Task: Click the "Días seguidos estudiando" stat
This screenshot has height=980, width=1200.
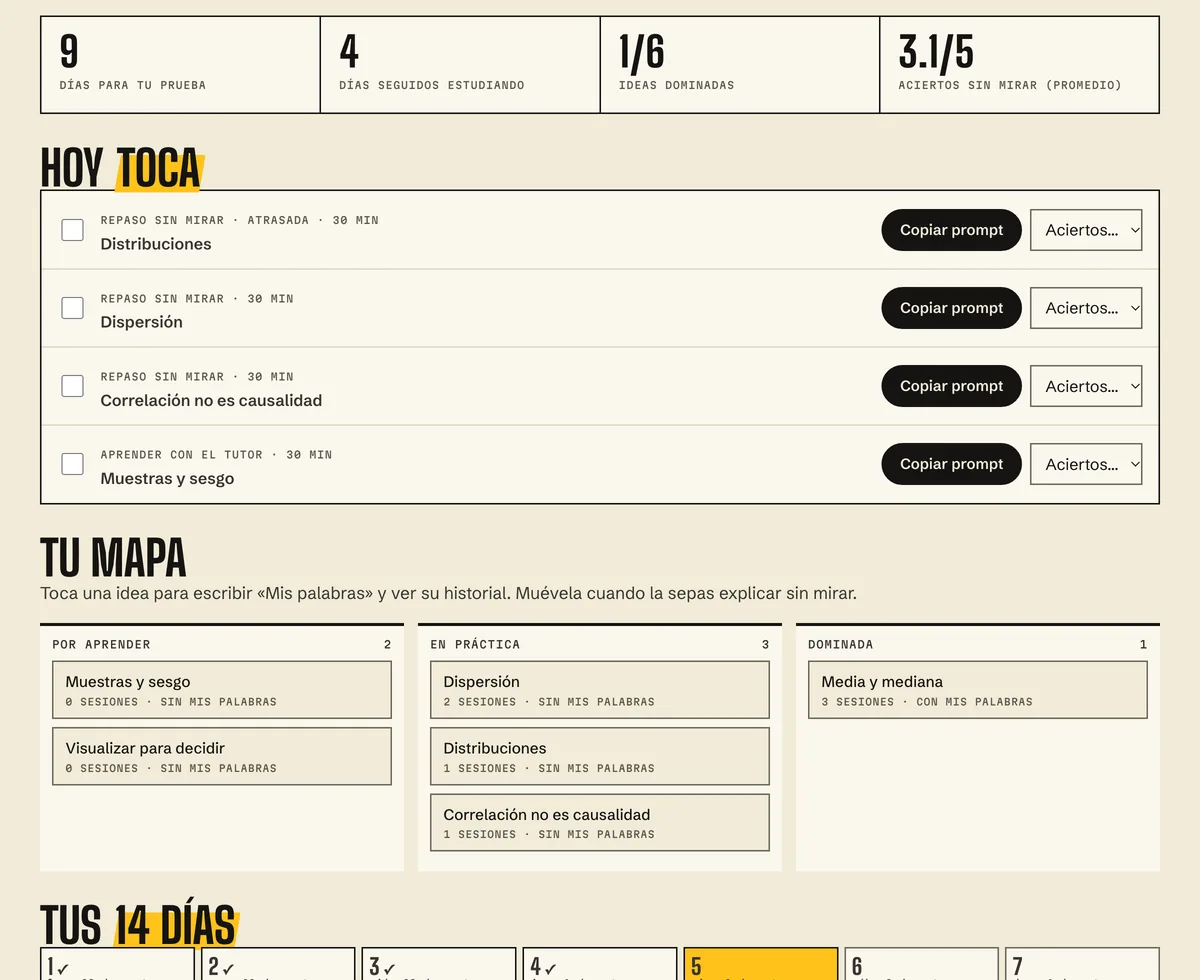Action: coord(460,65)
